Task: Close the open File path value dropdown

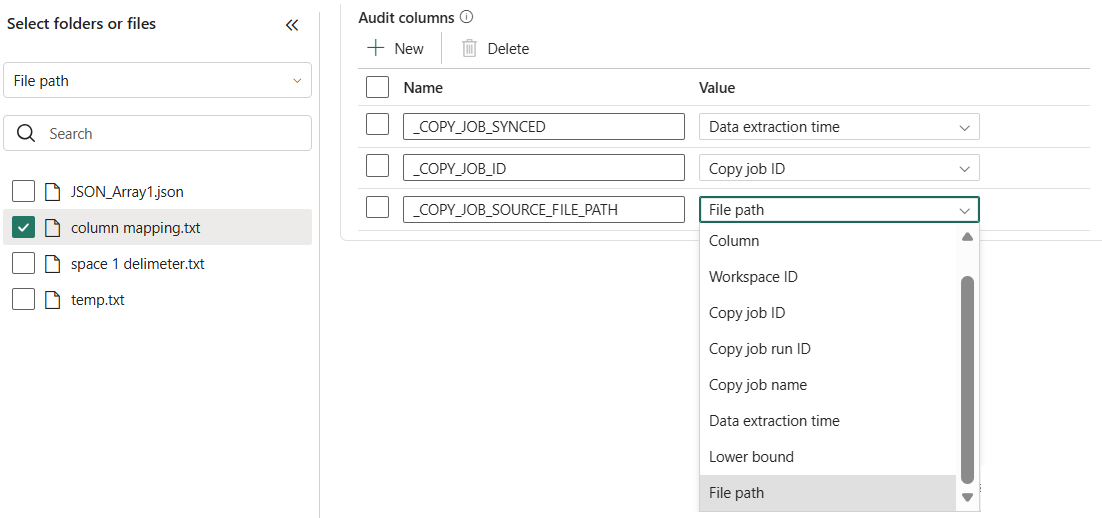Action: coord(839,209)
